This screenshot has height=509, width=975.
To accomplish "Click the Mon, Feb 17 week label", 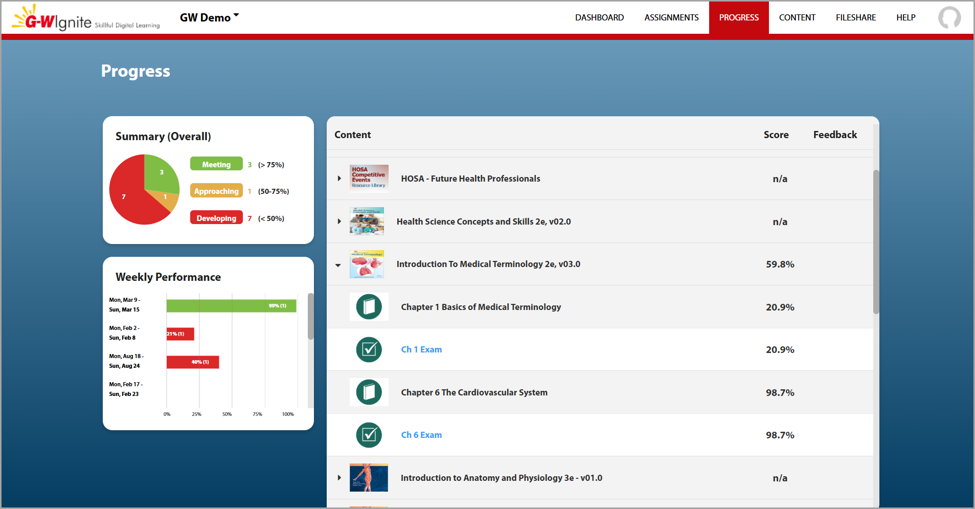I will pos(125,389).
